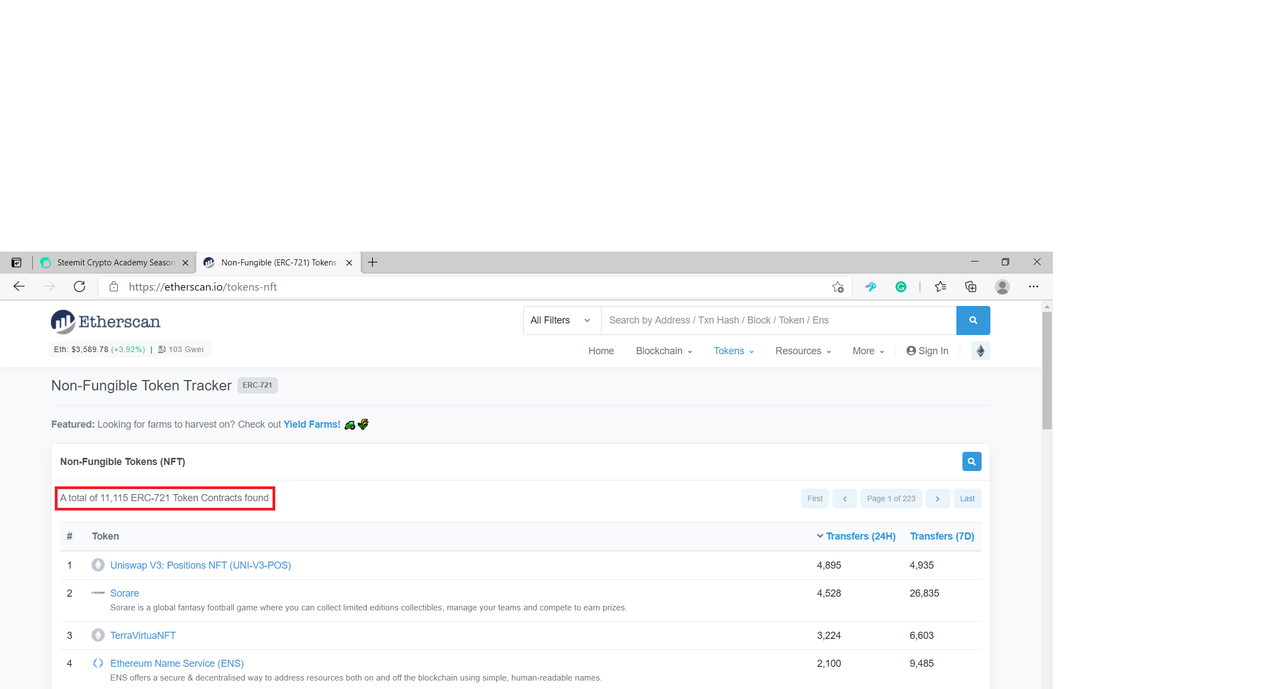Click the gas tracker 103 Gwei indicator
This screenshot has width=1280, height=689.
pos(181,350)
